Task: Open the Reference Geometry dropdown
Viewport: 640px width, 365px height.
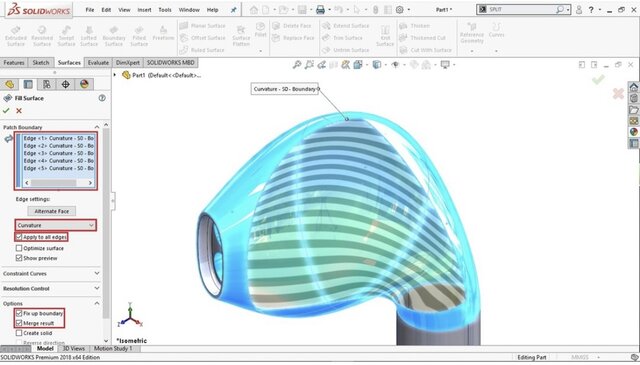Action: [472, 51]
